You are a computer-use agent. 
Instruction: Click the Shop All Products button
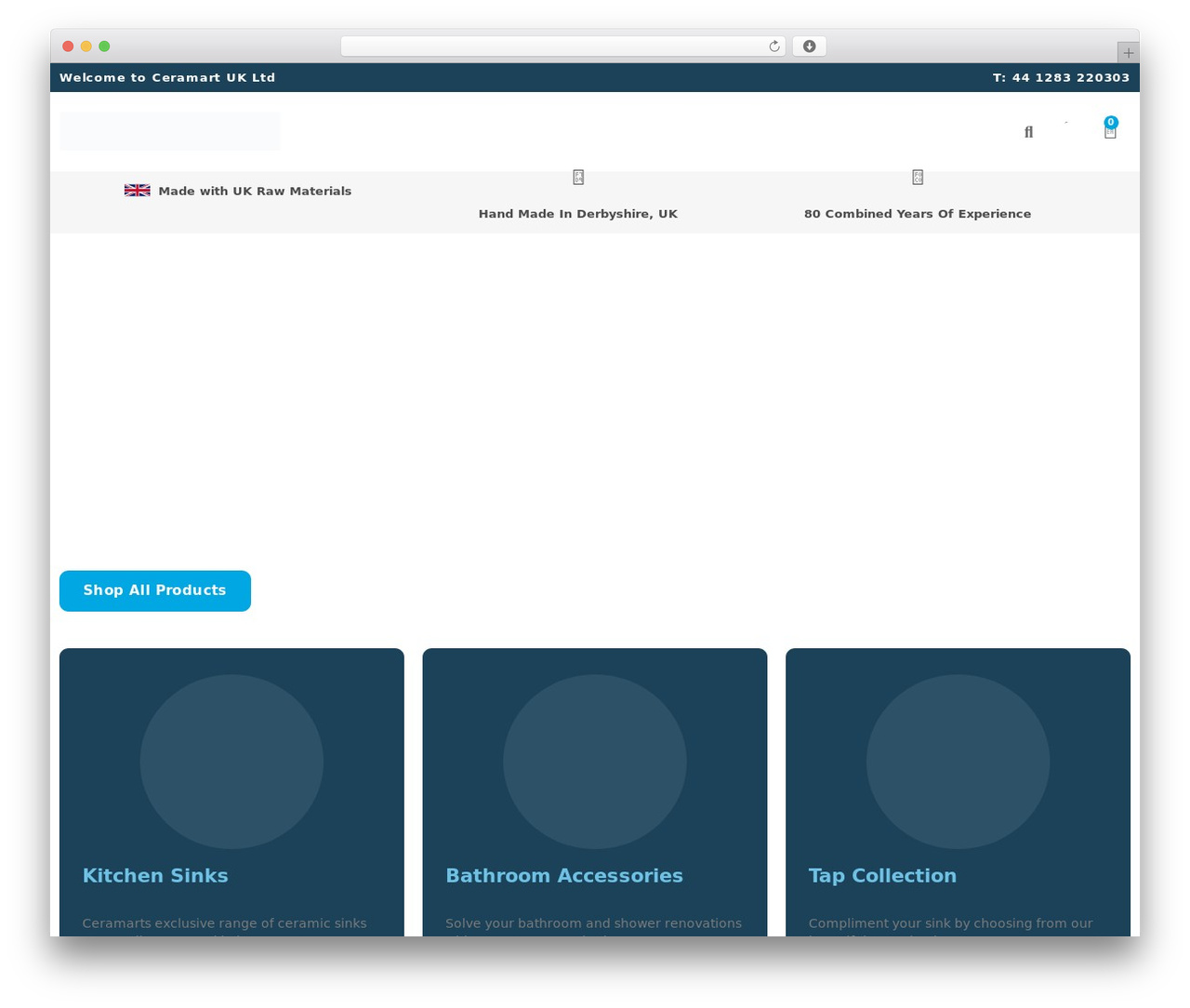155,591
